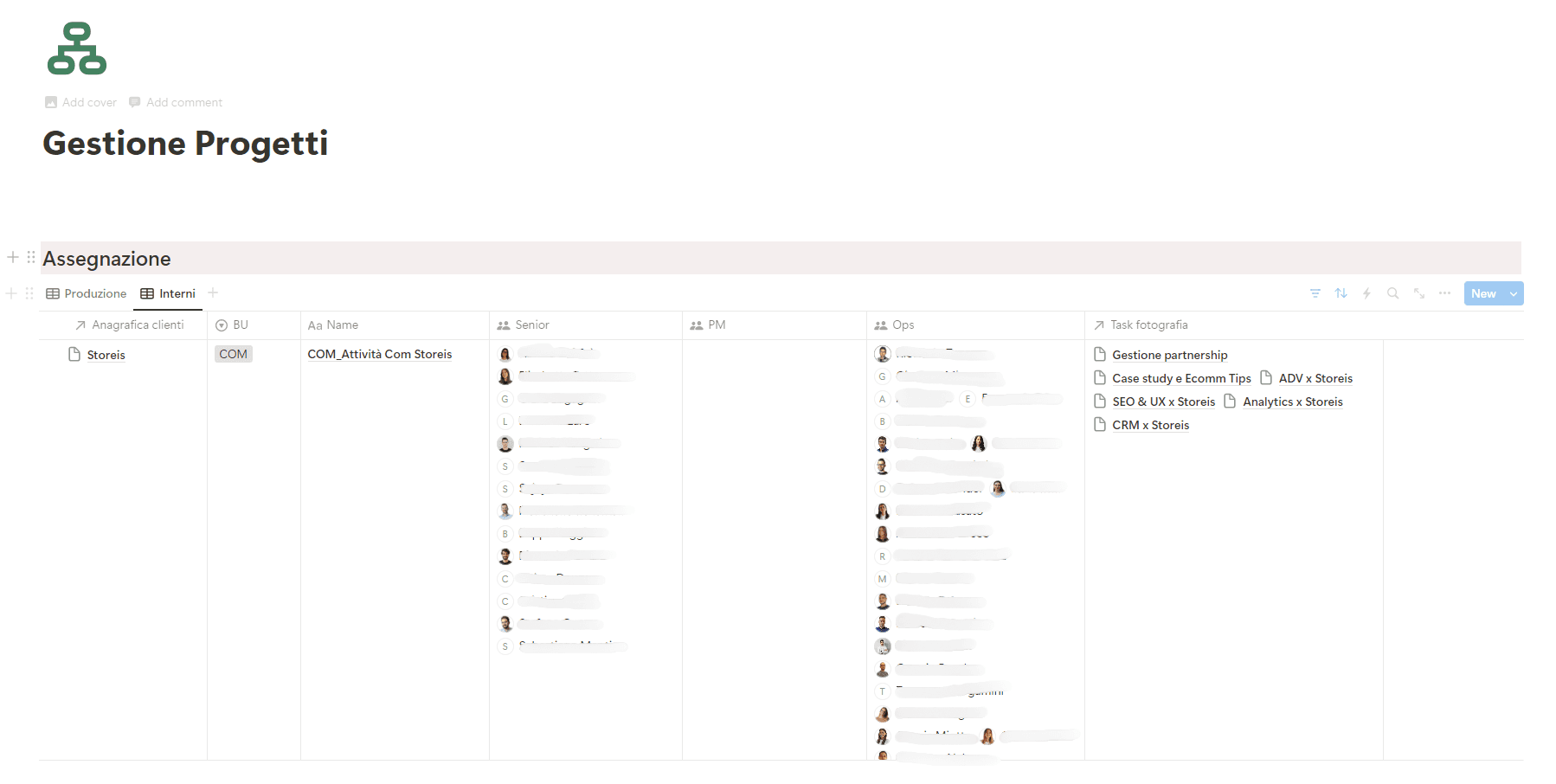
Task: Click the green org-chart page icon
Action: tap(76, 49)
